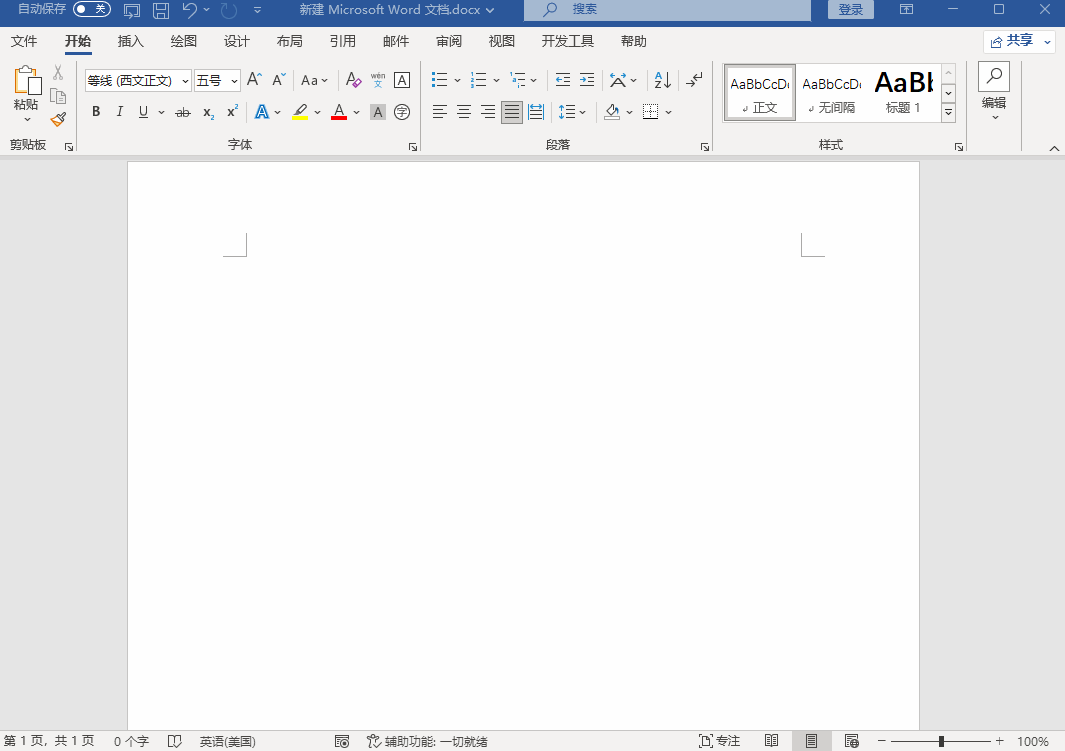Open the 插入 ribbon tab

coord(131,41)
